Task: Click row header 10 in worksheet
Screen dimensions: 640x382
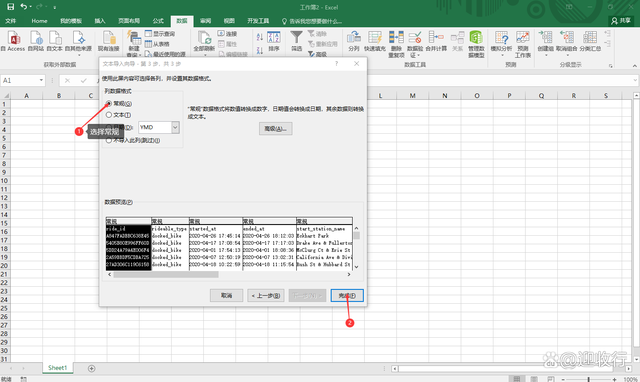Action: click(x=4, y=180)
